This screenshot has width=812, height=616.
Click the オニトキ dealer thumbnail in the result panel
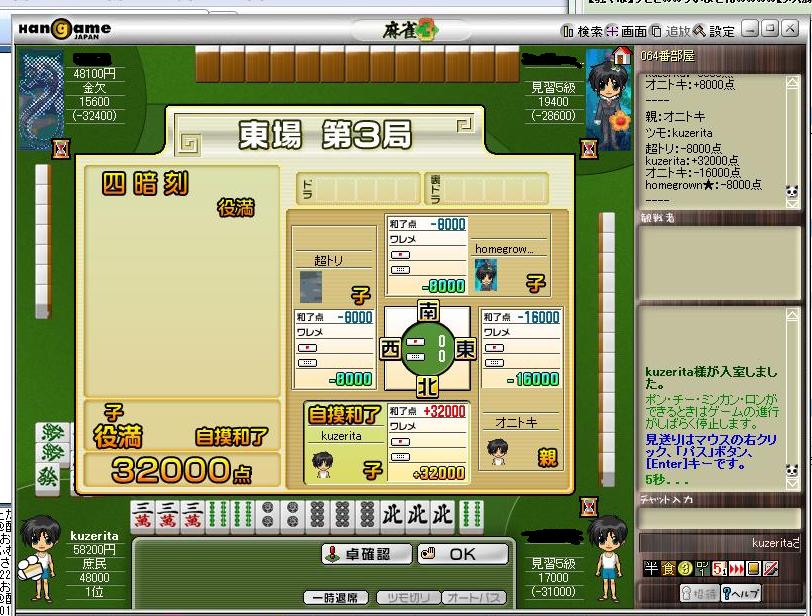tap(498, 452)
